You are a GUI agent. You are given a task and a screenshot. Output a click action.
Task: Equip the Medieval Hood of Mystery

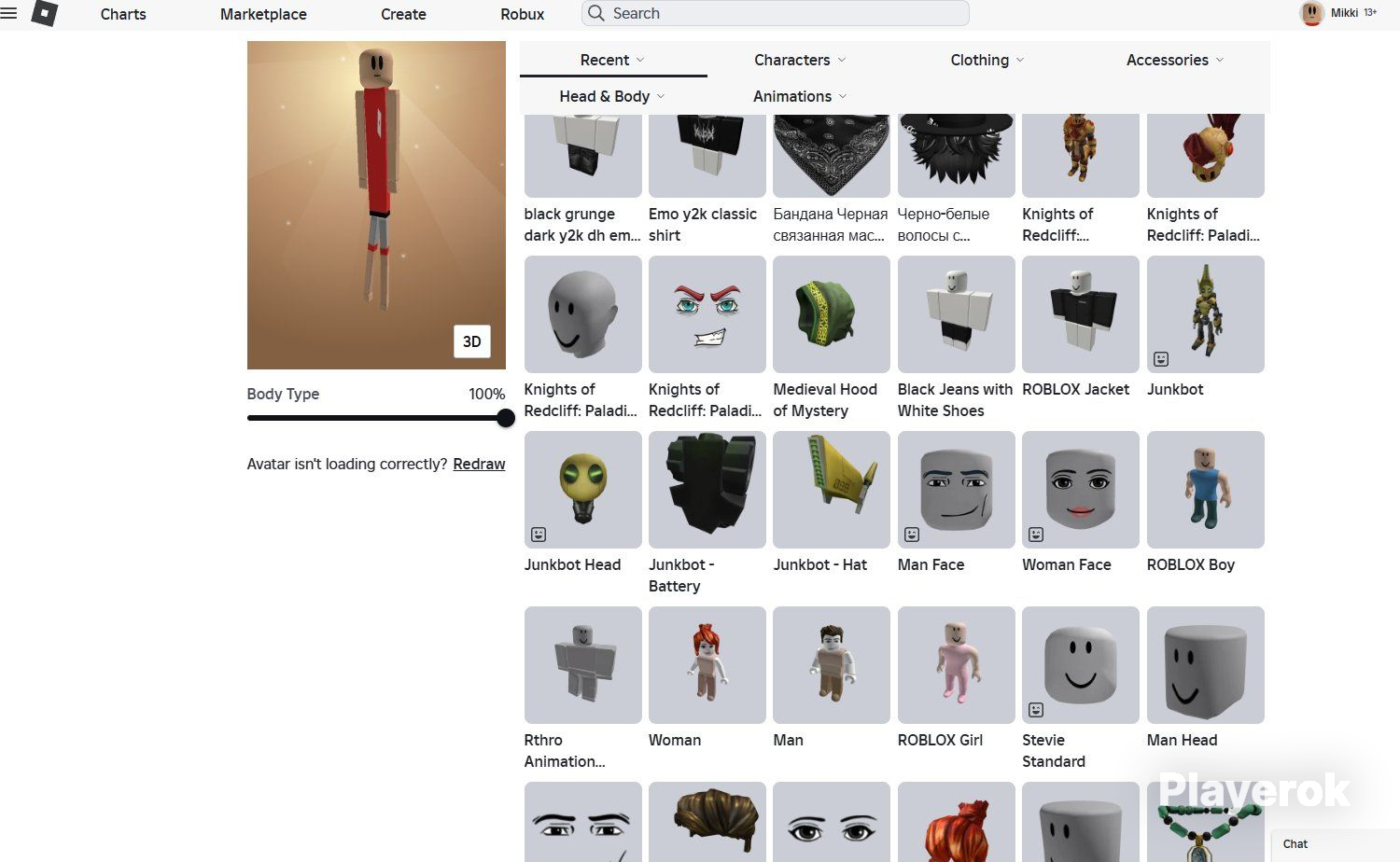pyautogui.click(x=832, y=314)
